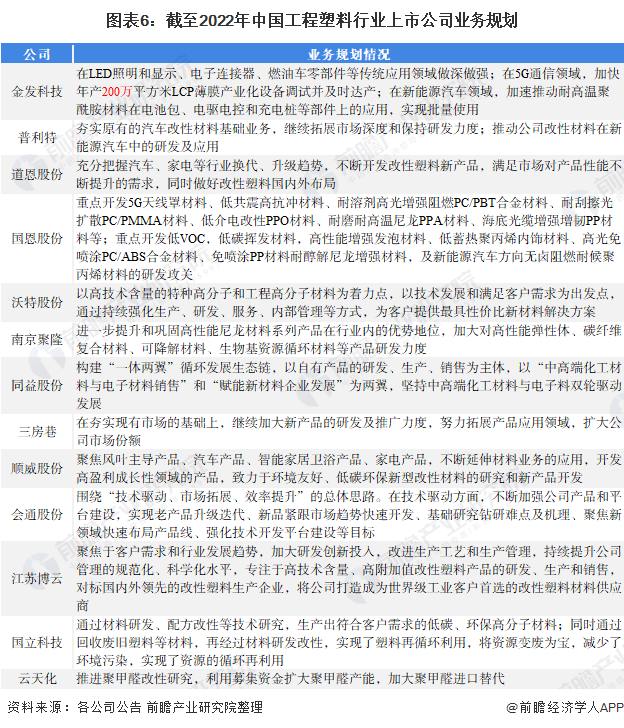Select company cell '南京聚隆'
This screenshot has height=728, width=624.
pyautogui.click(x=37, y=339)
